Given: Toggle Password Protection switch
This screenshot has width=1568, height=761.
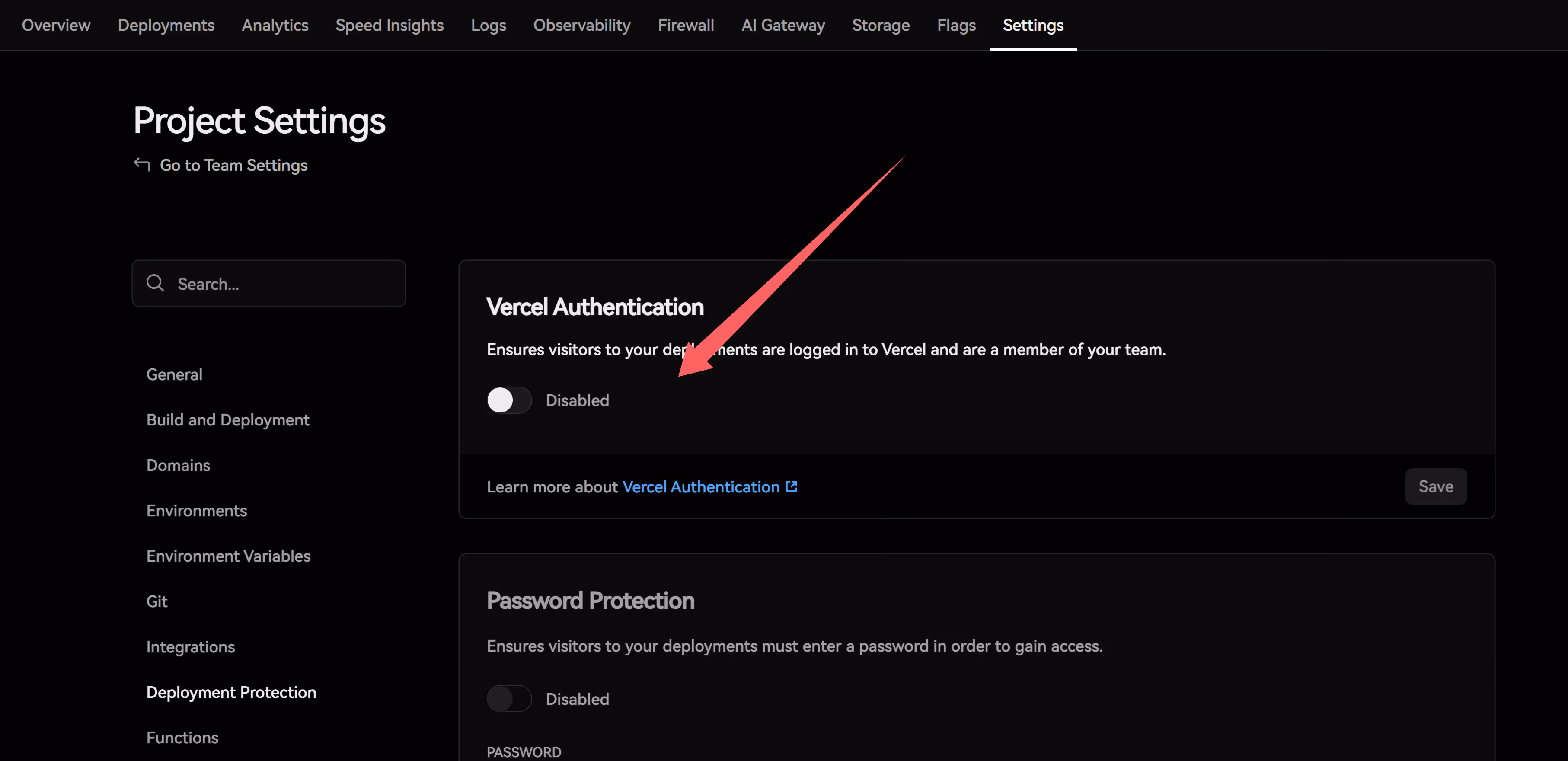Looking at the screenshot, I should tap(509, 698).
